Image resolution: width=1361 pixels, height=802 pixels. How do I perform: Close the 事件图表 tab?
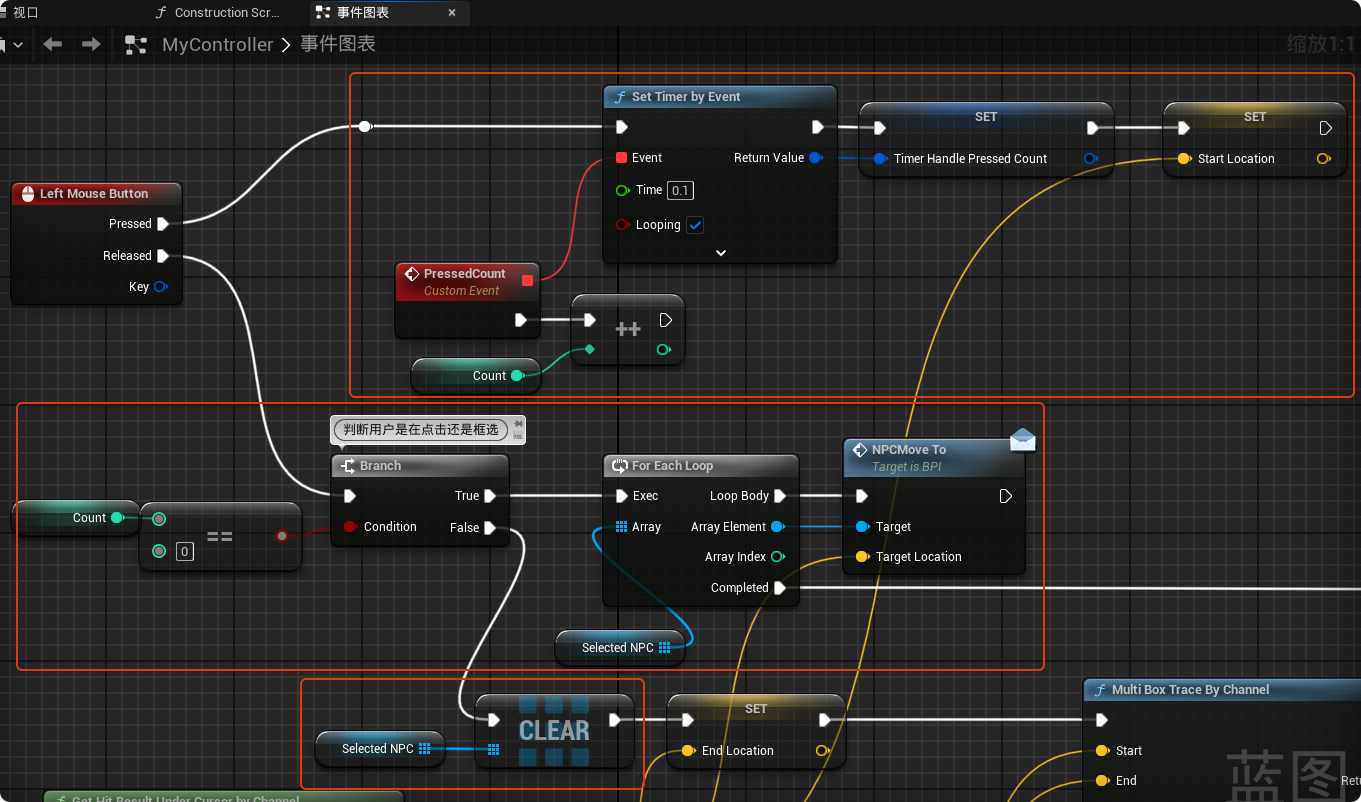pos(452,13)
